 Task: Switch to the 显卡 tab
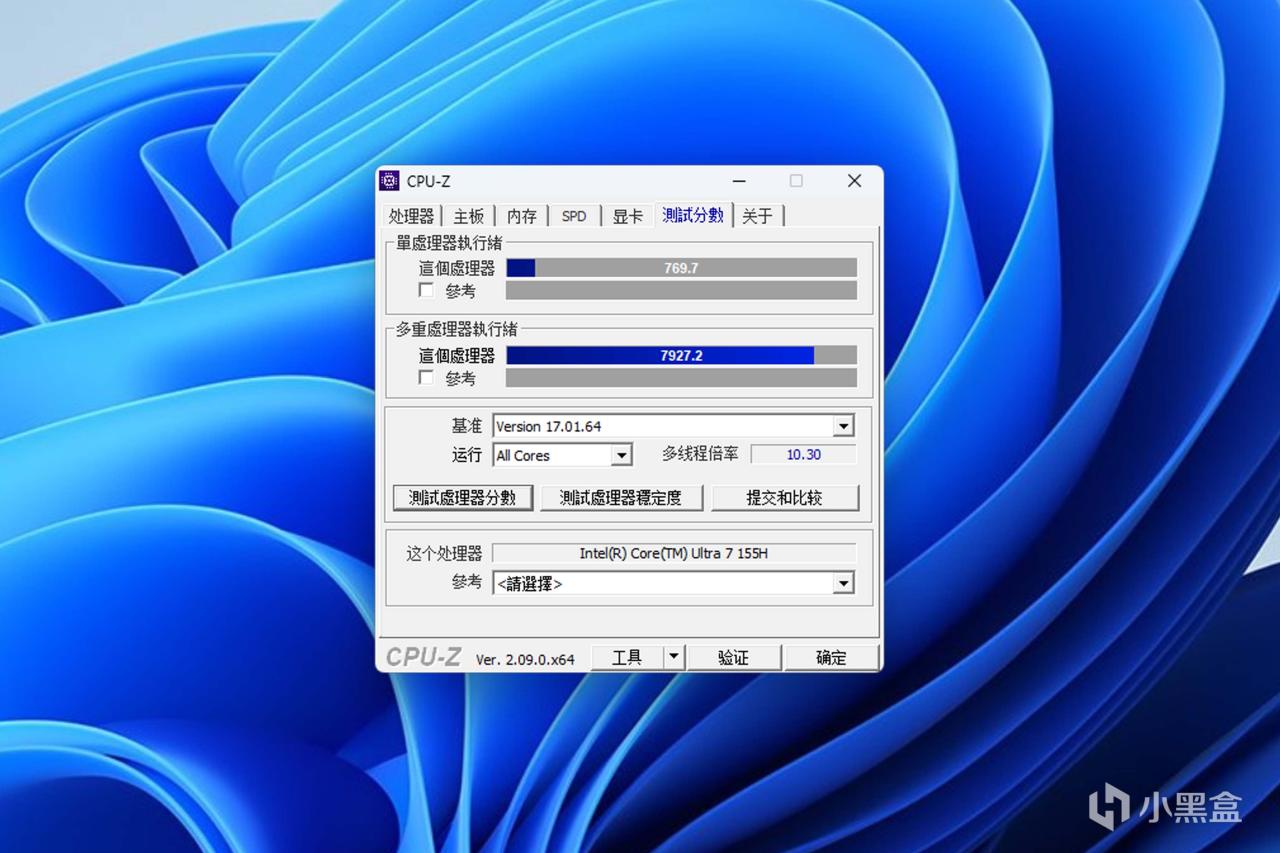pos(627,216)
